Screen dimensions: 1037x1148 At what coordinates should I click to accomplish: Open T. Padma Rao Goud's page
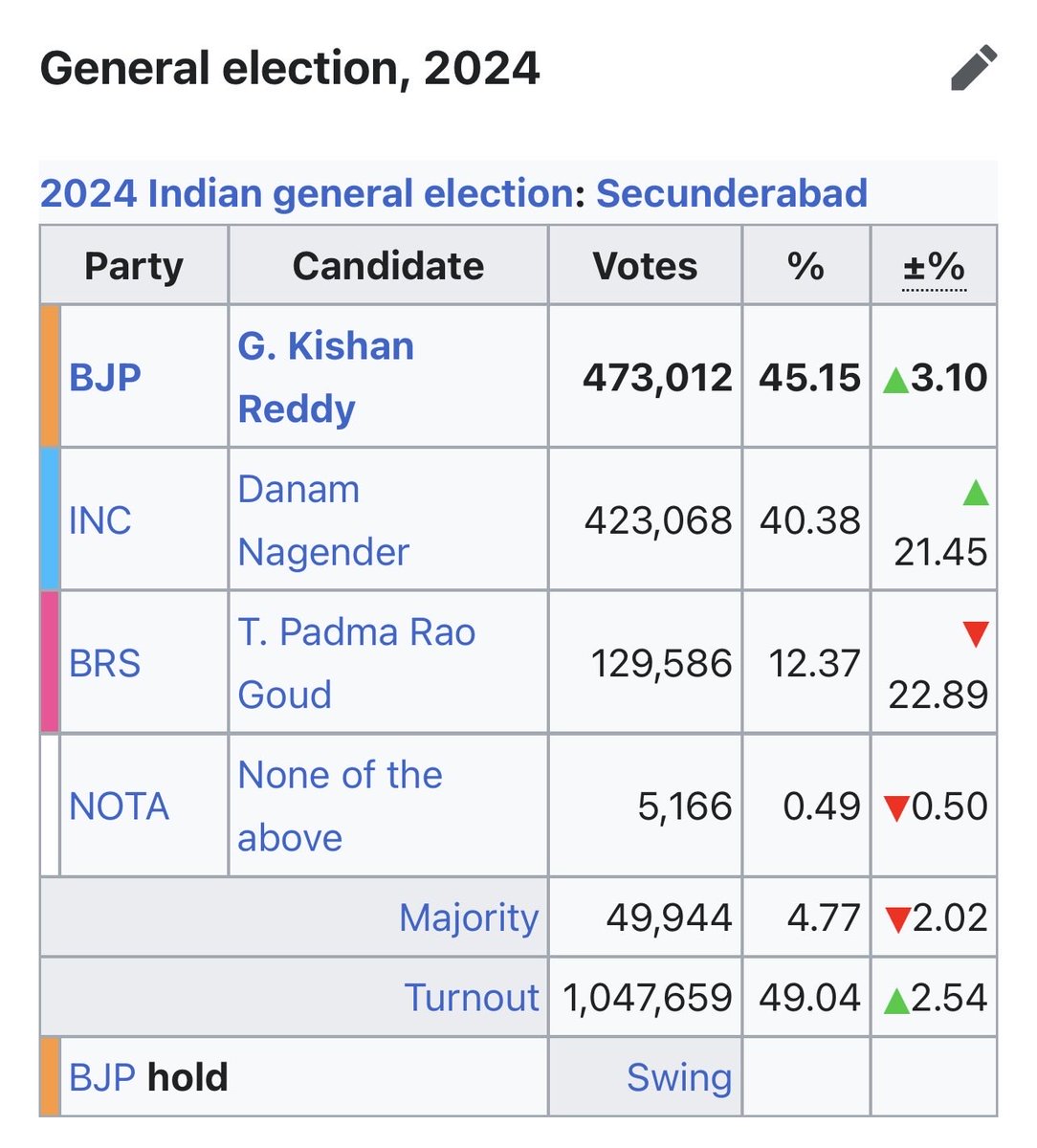pyautogui.click(x=356, y=663)
